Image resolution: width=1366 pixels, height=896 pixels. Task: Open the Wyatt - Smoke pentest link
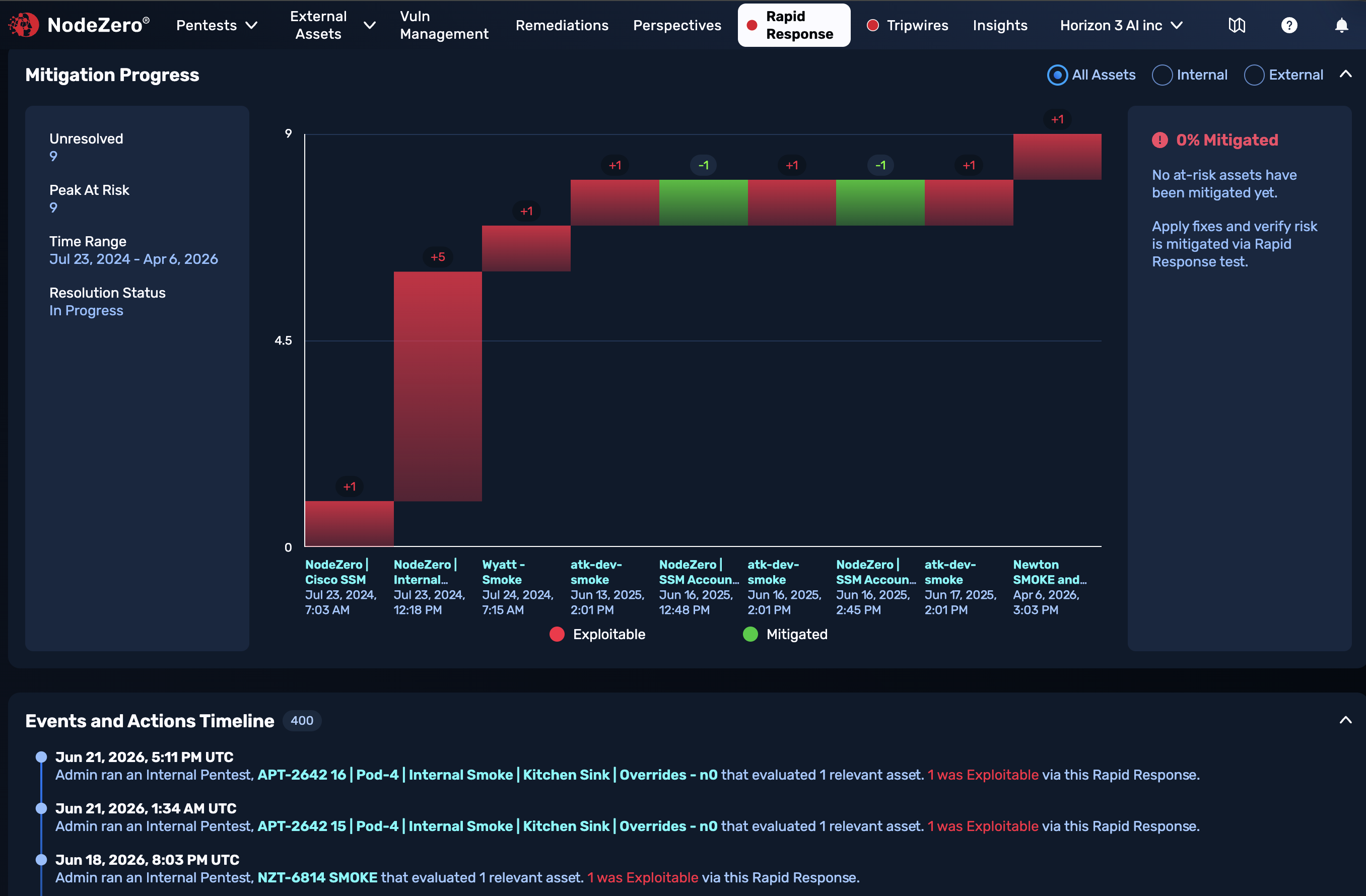tap(503, 572)
